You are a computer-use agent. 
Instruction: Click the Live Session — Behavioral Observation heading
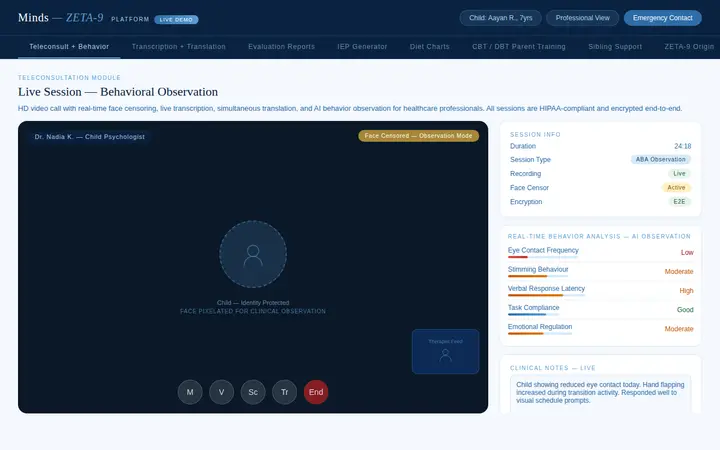point(118,92)
